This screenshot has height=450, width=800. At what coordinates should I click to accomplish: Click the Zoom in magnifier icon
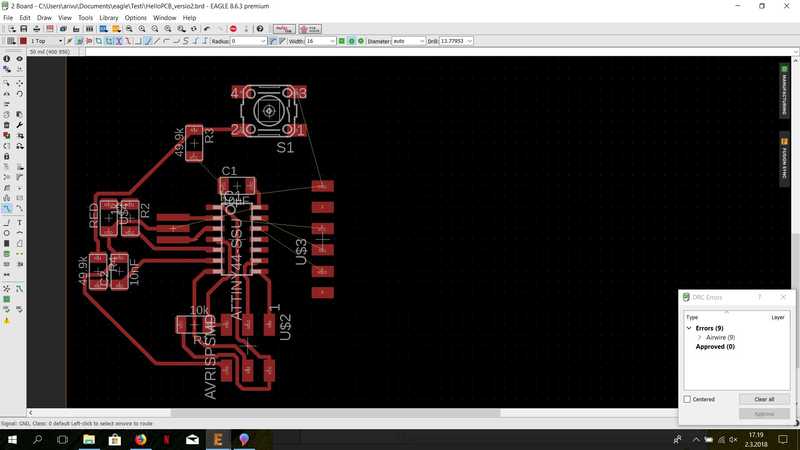pyautogui.click(x=142, y=29)
